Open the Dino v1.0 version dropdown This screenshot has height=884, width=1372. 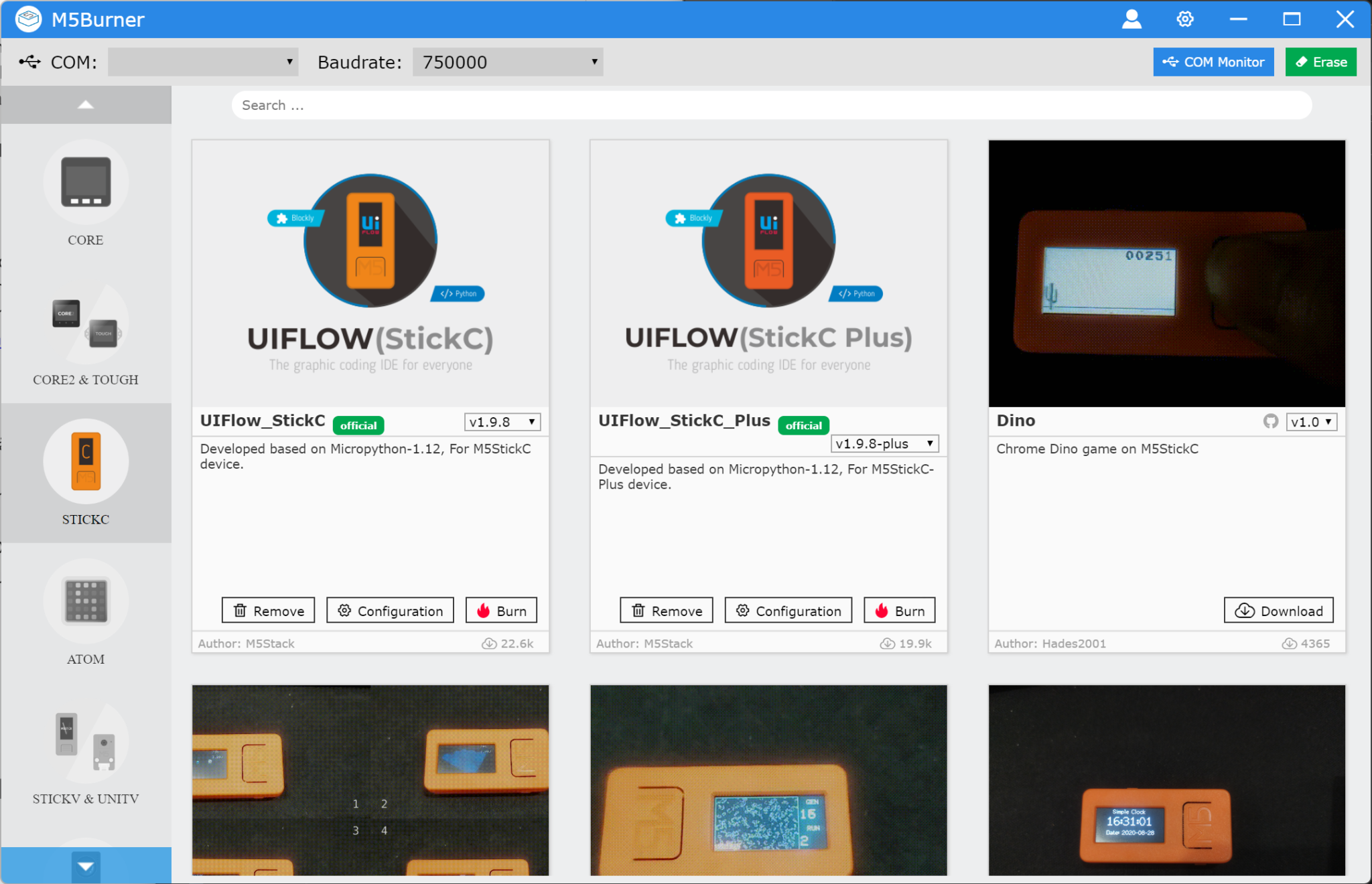(x=1311, y=422)
